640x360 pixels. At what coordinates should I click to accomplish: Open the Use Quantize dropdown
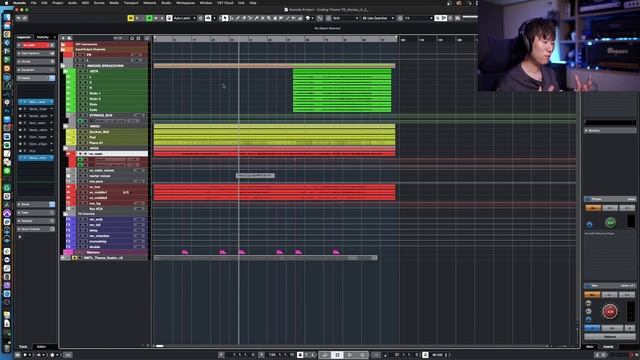point(378,18)
